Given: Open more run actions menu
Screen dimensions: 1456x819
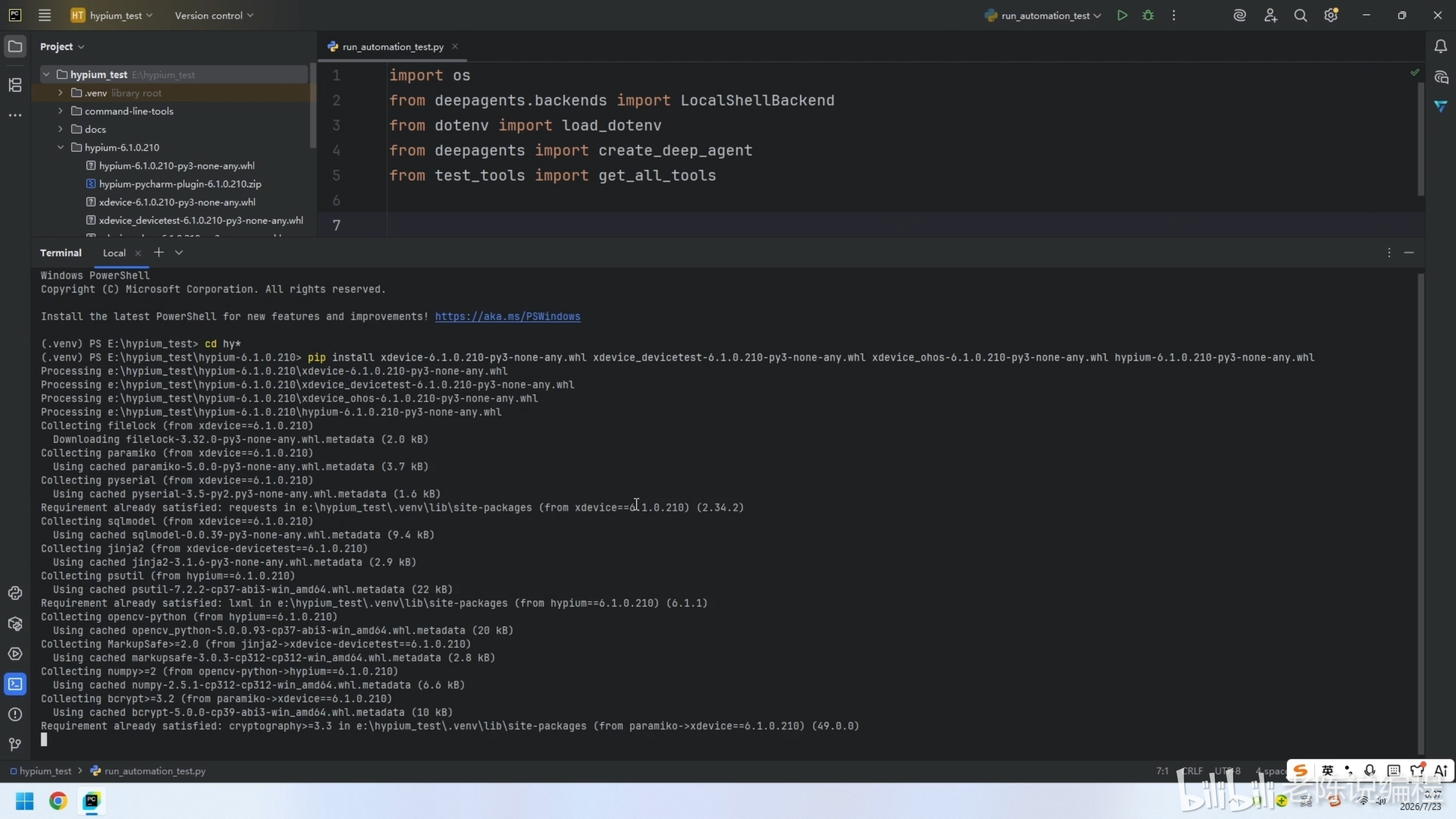Looking at the screenshot, I should tap(1174, 15).
